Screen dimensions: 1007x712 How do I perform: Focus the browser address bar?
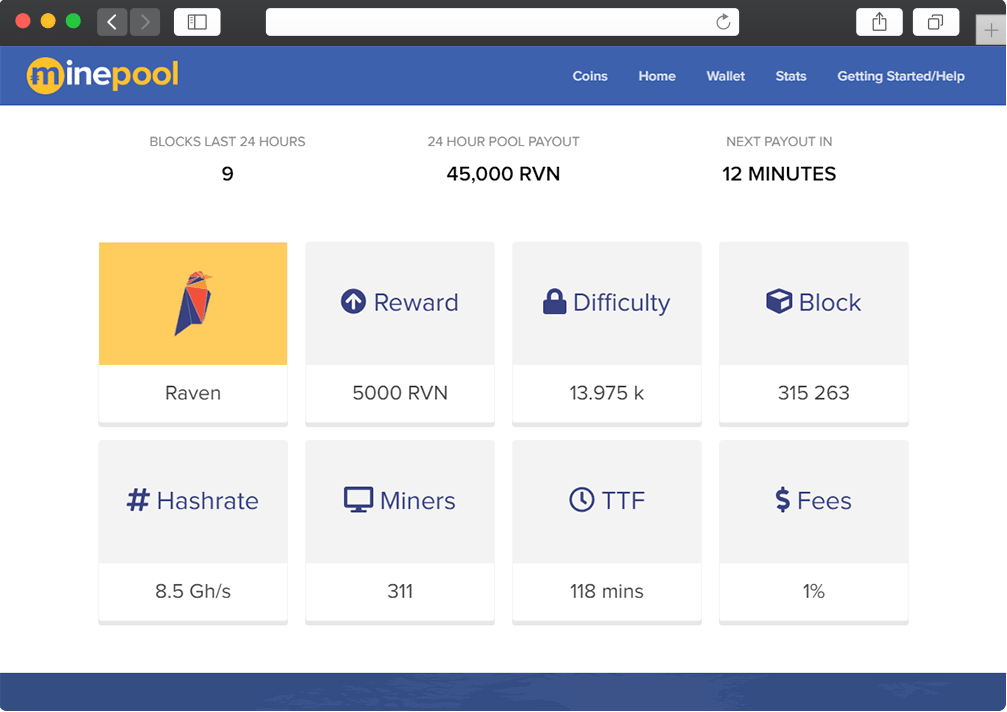pyautogui.click(x=502, y=22)
